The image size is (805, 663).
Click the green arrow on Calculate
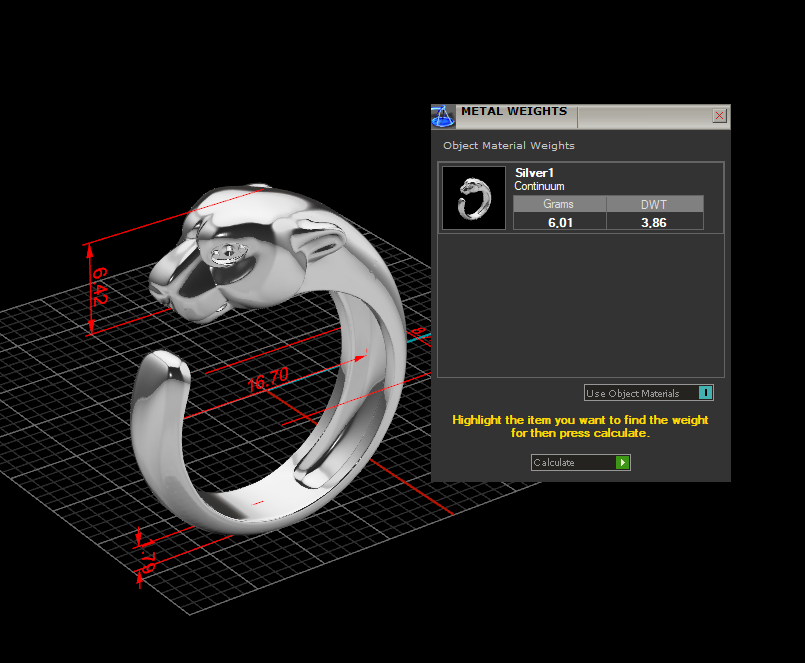point(622,462)
